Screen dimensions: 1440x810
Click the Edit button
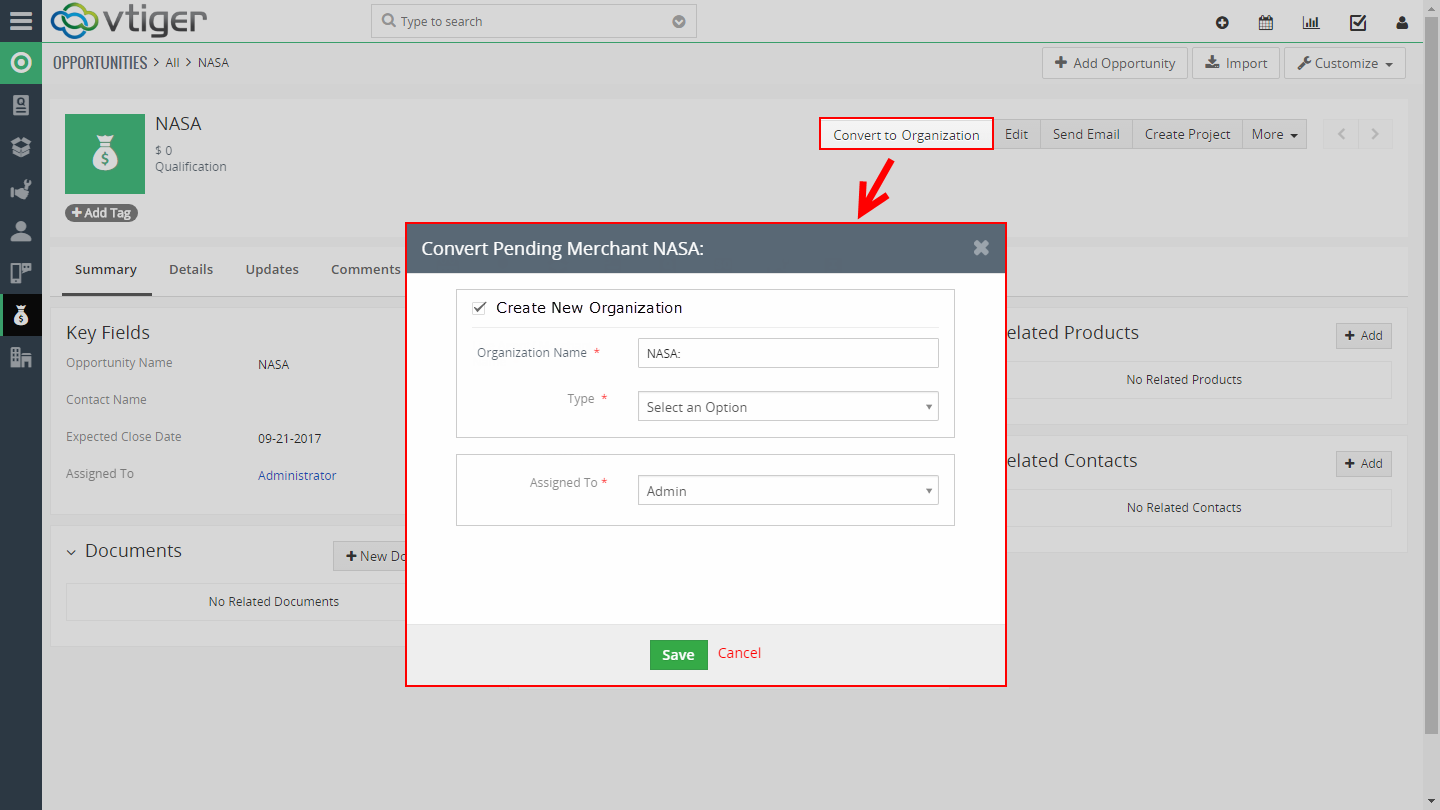click(x=1016, y=134)
